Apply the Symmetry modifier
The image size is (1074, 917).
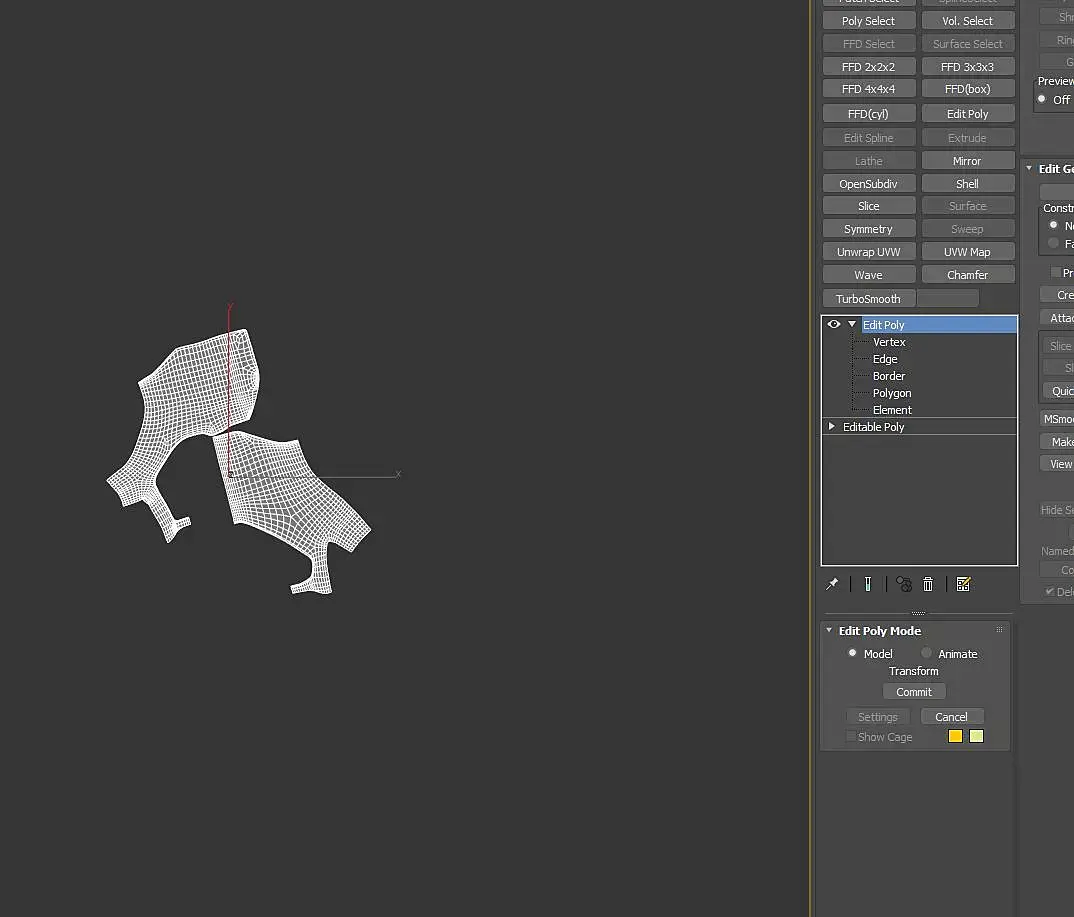point(869,229)
